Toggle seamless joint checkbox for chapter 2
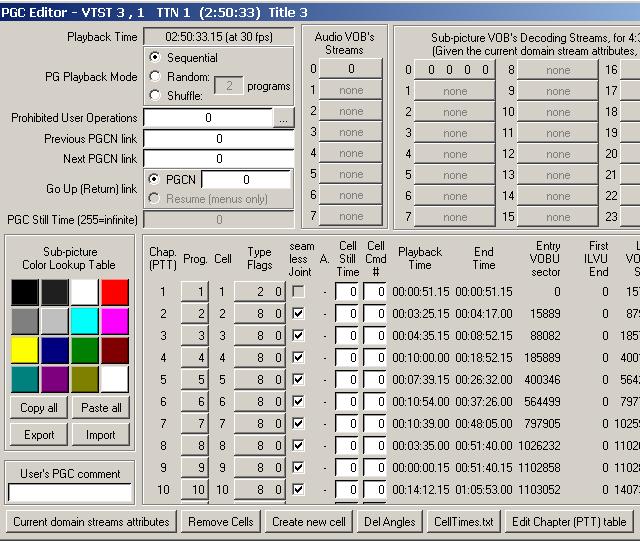This screenshot has width=640, height=541. [298, 314]
